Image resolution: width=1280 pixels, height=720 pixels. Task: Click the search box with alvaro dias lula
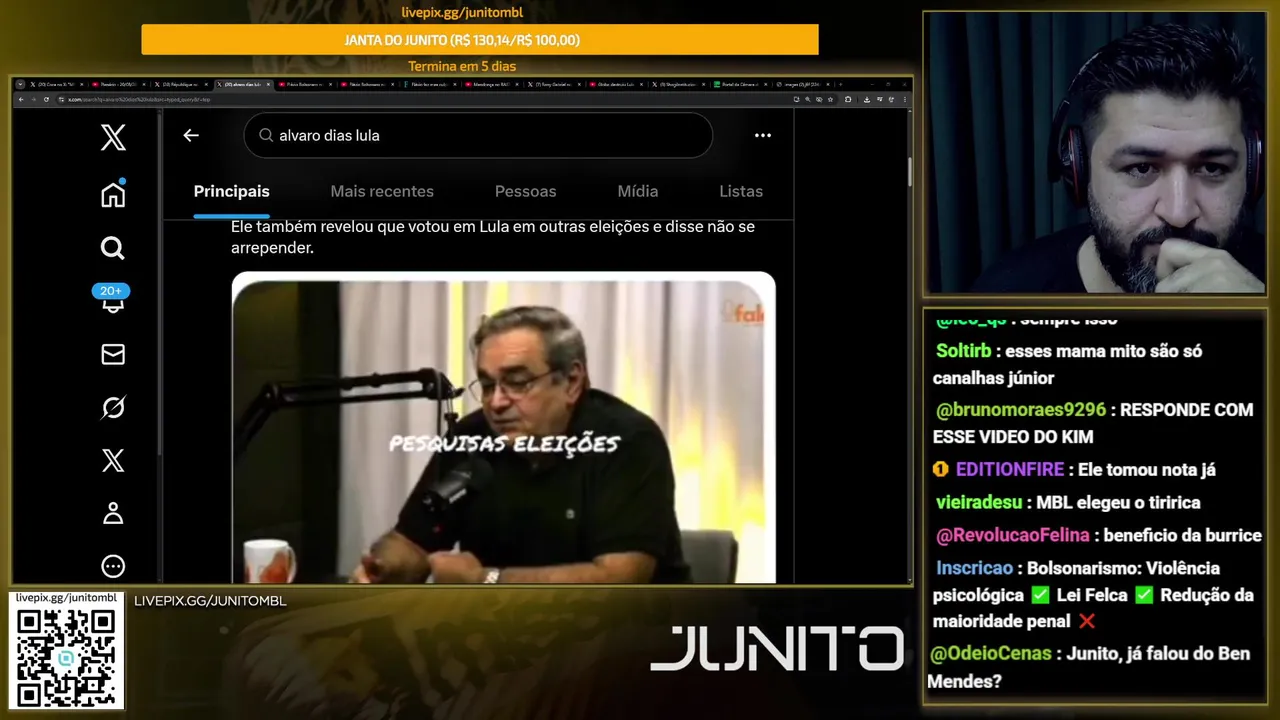(x=478, y=135)
